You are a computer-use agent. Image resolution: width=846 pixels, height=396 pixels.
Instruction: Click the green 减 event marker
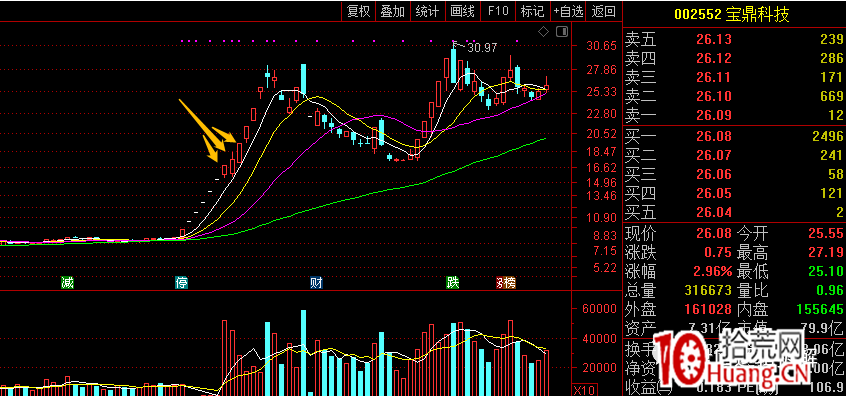pyautogui.click(x=67, y=282)
